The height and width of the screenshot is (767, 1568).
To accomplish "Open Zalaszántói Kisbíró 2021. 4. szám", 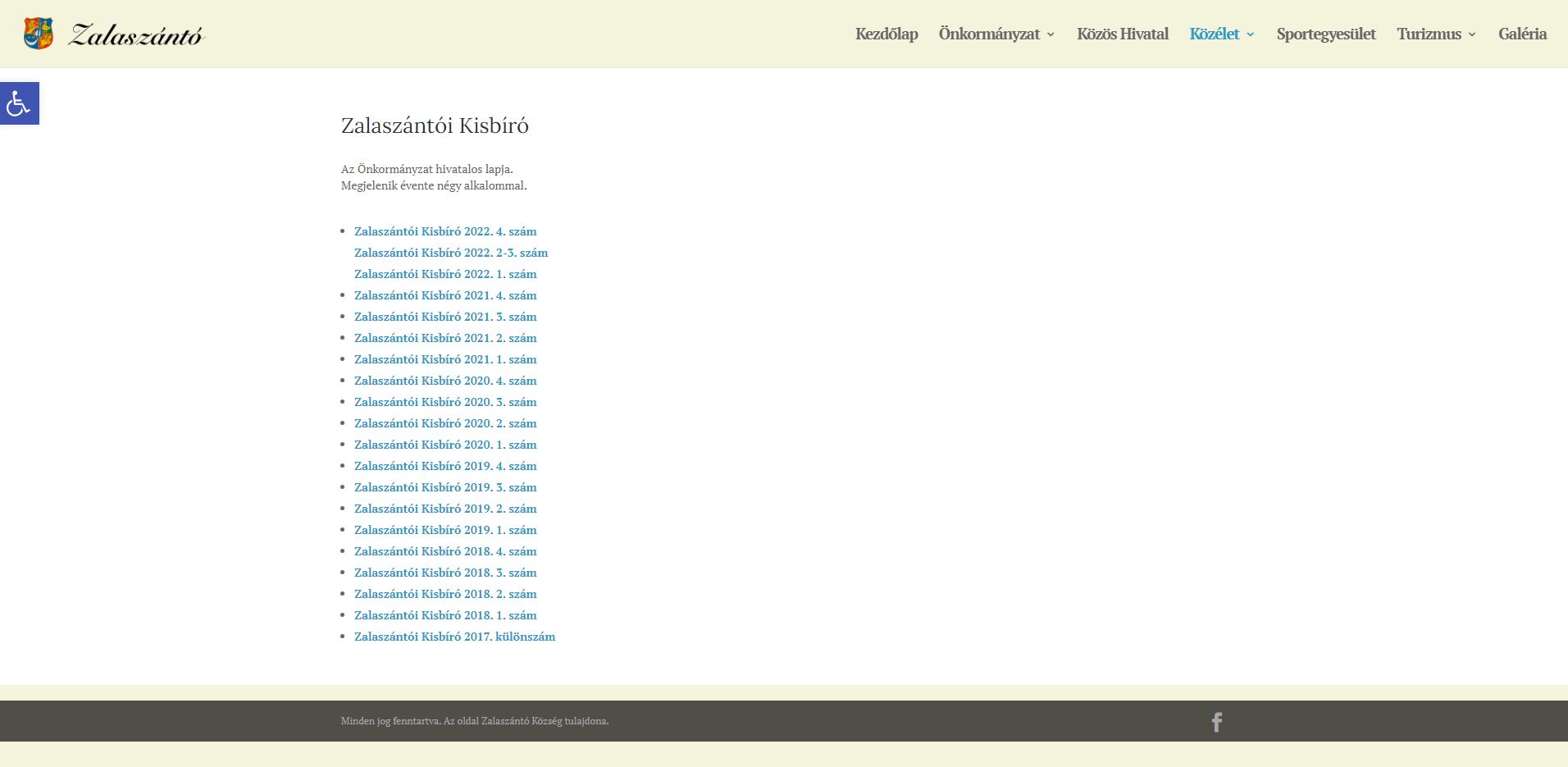I will pyautogui.click(x=445, y=295).
